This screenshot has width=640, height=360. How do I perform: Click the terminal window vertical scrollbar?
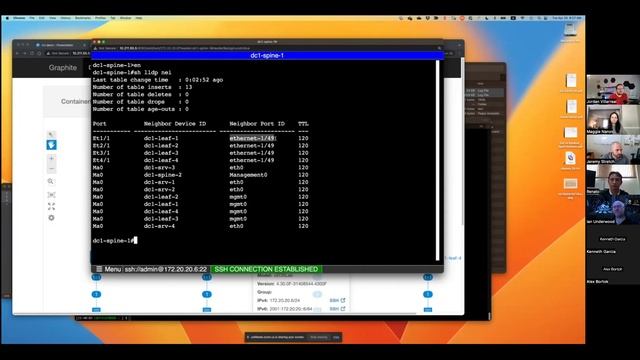(x=437, y=160)
